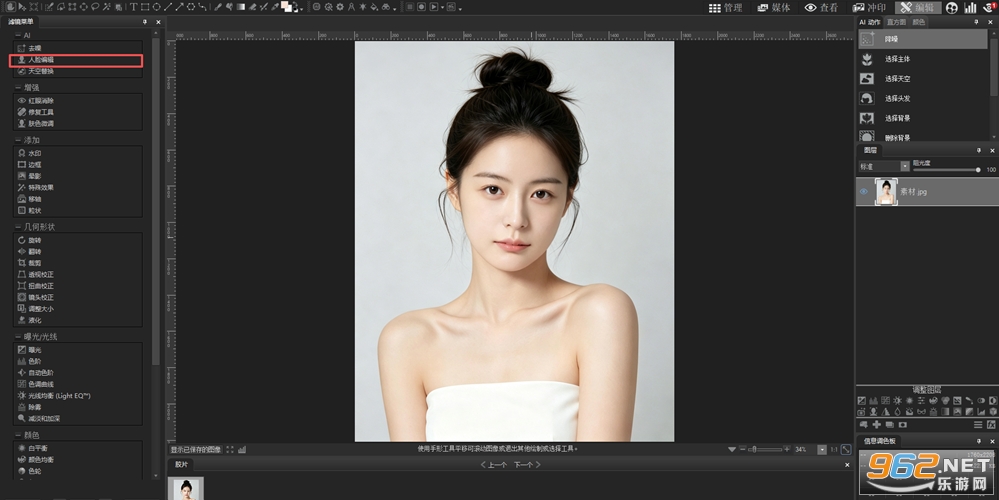
Task: Select the Text tool in toolbar
Action: [134, 7]
